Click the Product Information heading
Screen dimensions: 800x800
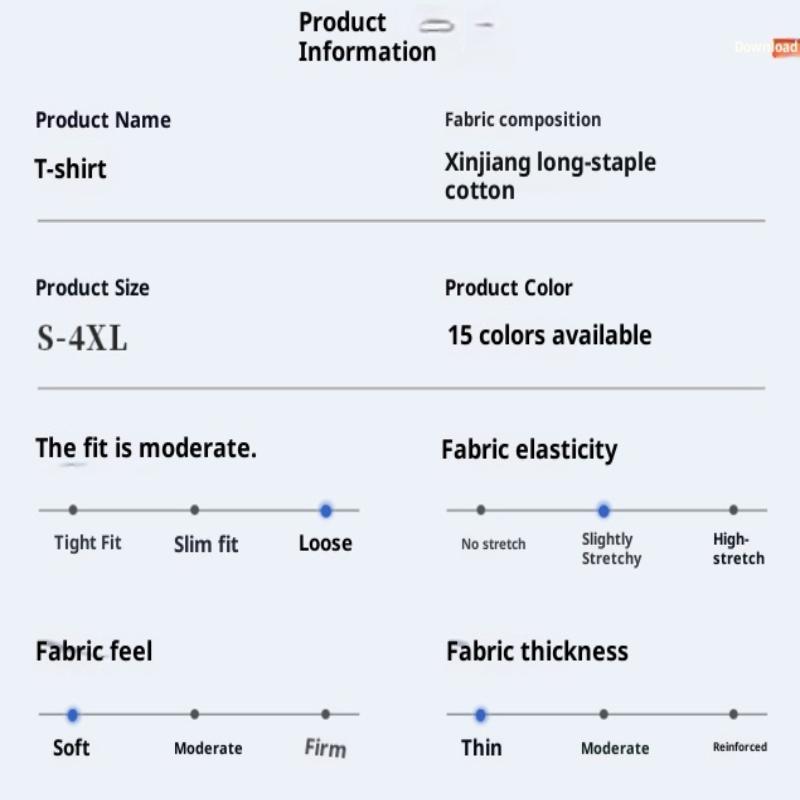[366, 37]
